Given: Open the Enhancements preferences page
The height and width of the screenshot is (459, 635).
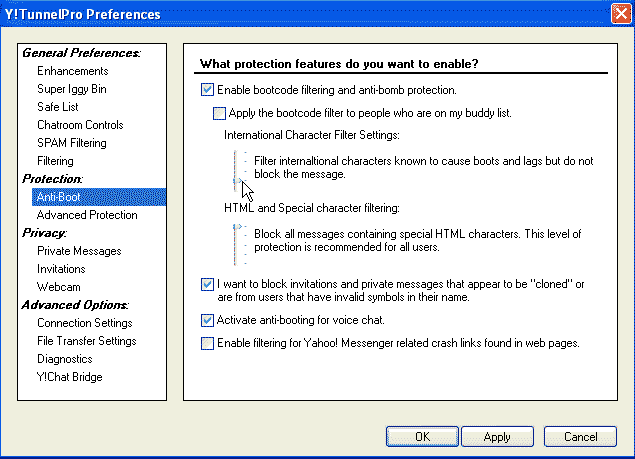Looking at the screenshot, I should [72, 71].
